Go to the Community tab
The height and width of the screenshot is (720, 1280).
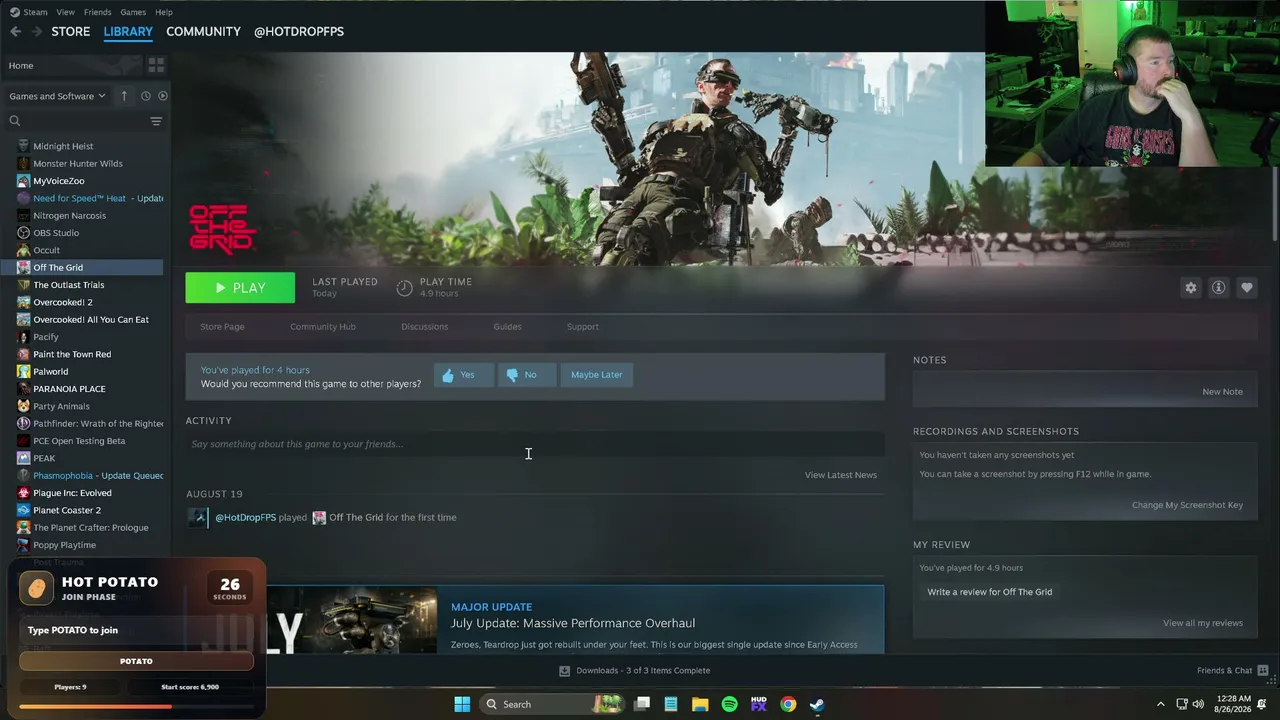point(203,31)
